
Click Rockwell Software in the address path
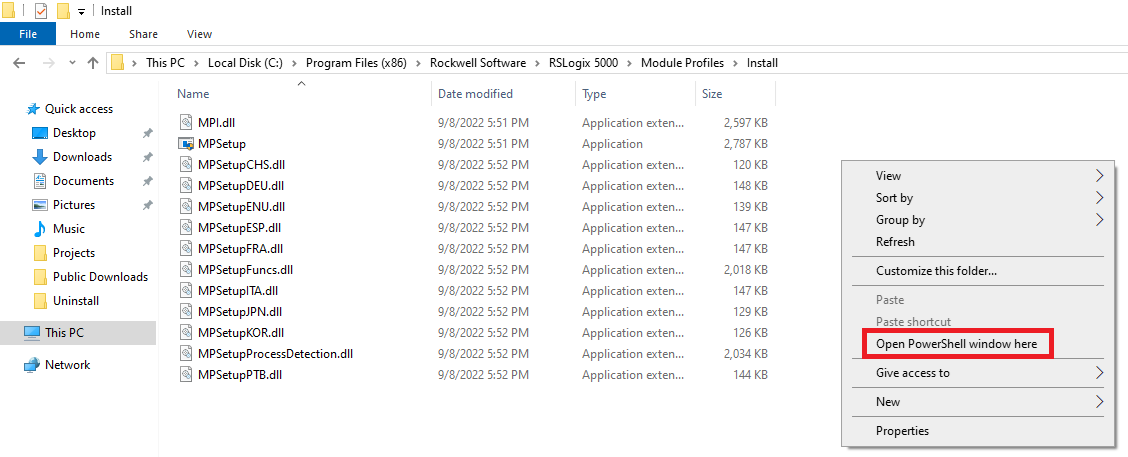click(478, 63)
